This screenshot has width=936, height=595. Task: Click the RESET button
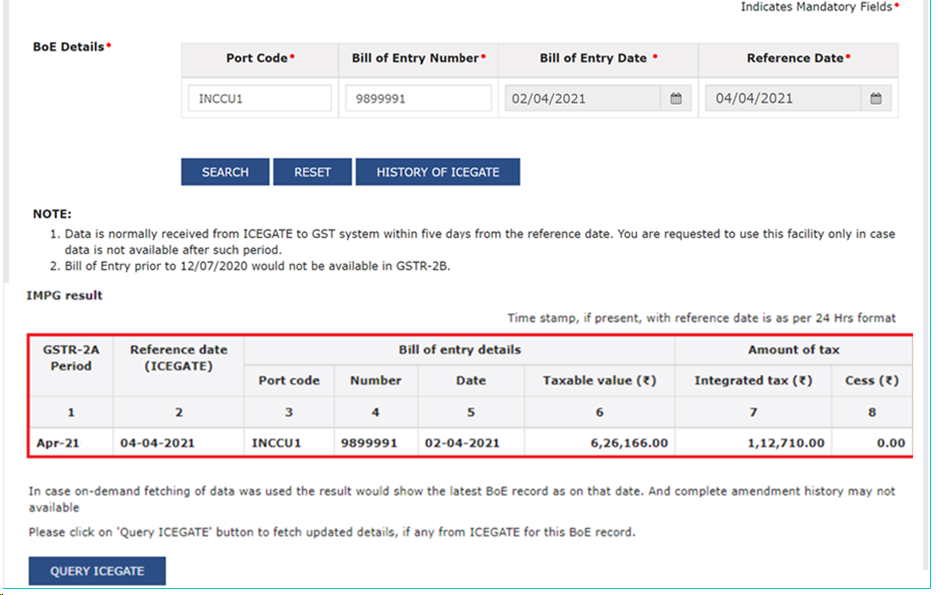(x=312, y=172)
